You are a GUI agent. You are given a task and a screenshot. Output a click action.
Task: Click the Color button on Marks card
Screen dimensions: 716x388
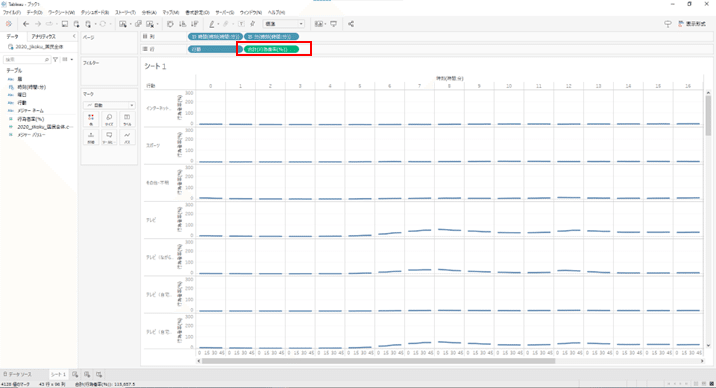[91, 119]
